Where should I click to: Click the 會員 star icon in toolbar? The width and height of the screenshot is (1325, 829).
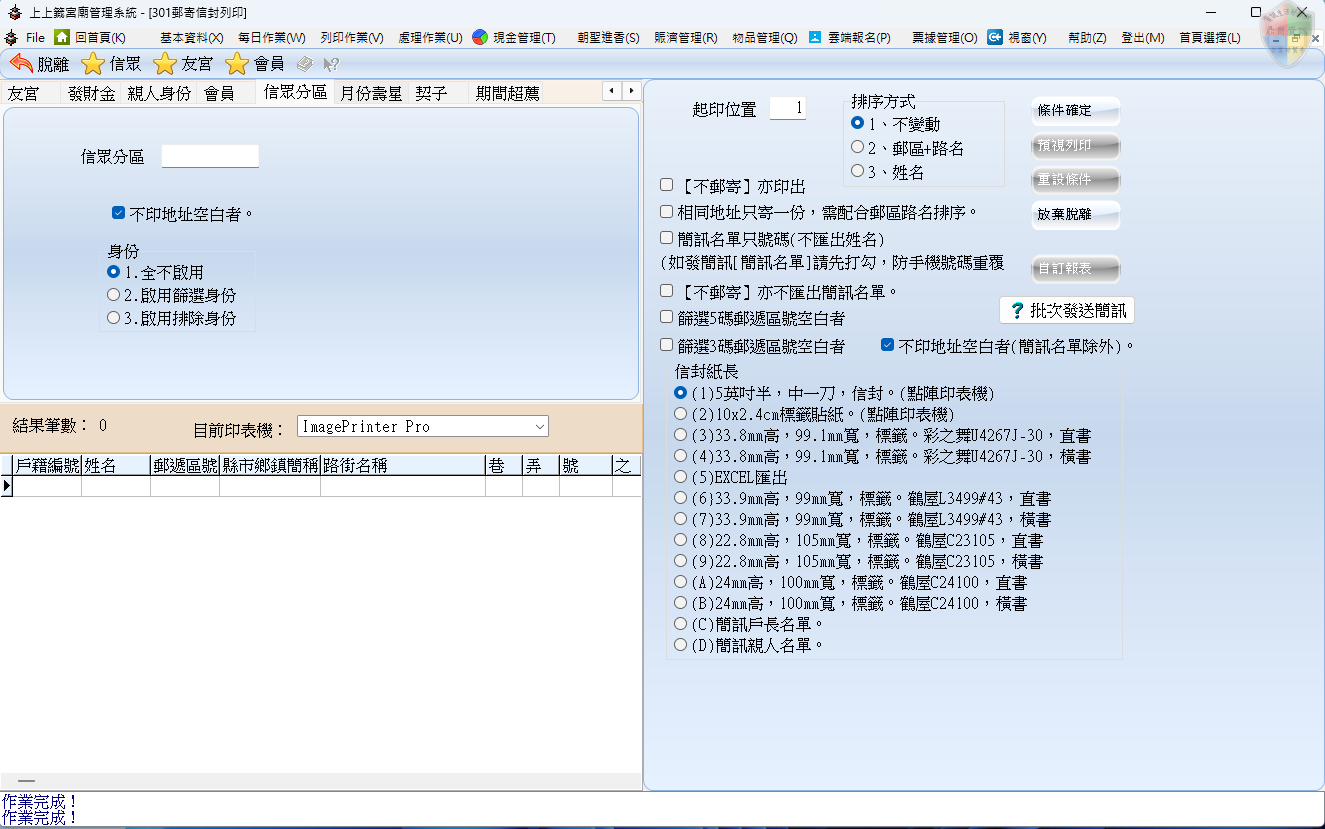coord(237,64)
